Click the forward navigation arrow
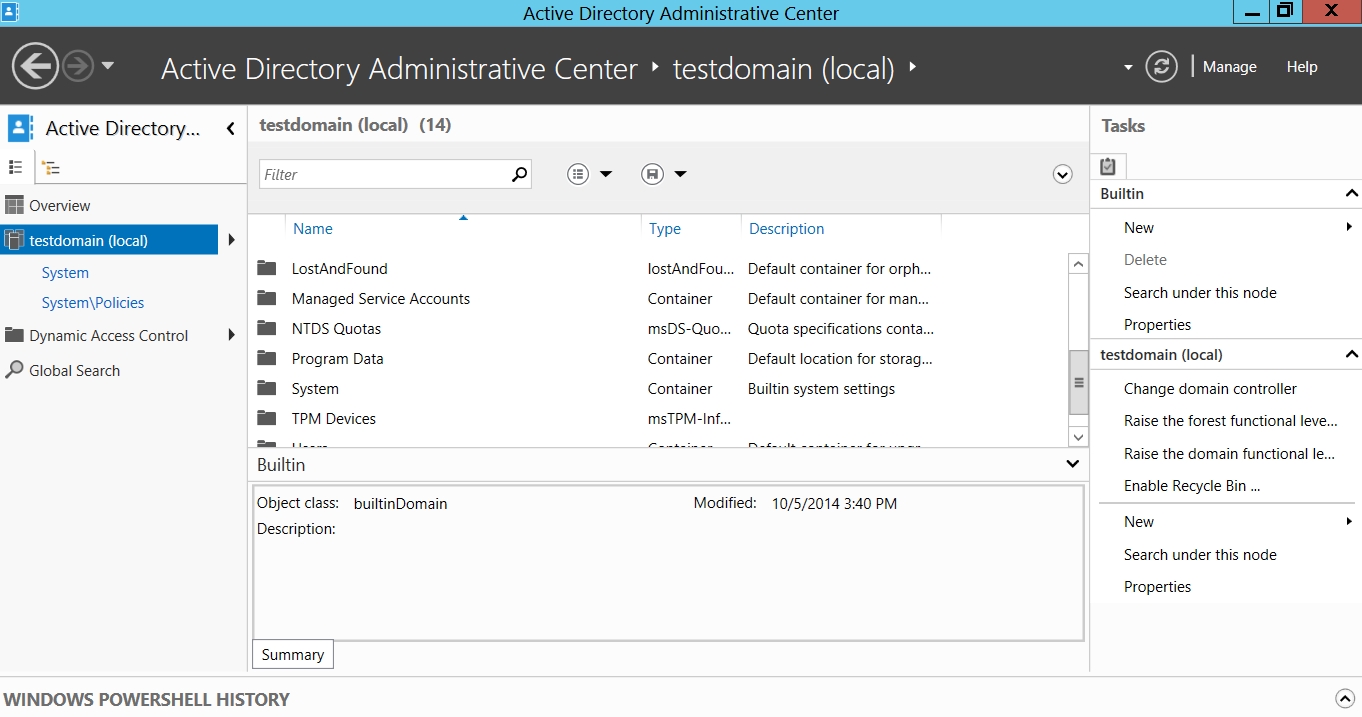The height and width of the screenshot is (717, 1362). (78, 67)
